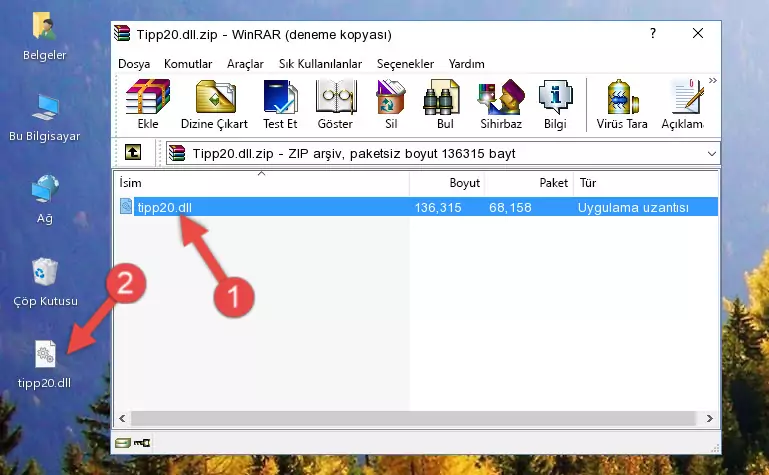Sort by the Paket column header
The width and height of the screenshot is (769, 475).
(529, 183)
